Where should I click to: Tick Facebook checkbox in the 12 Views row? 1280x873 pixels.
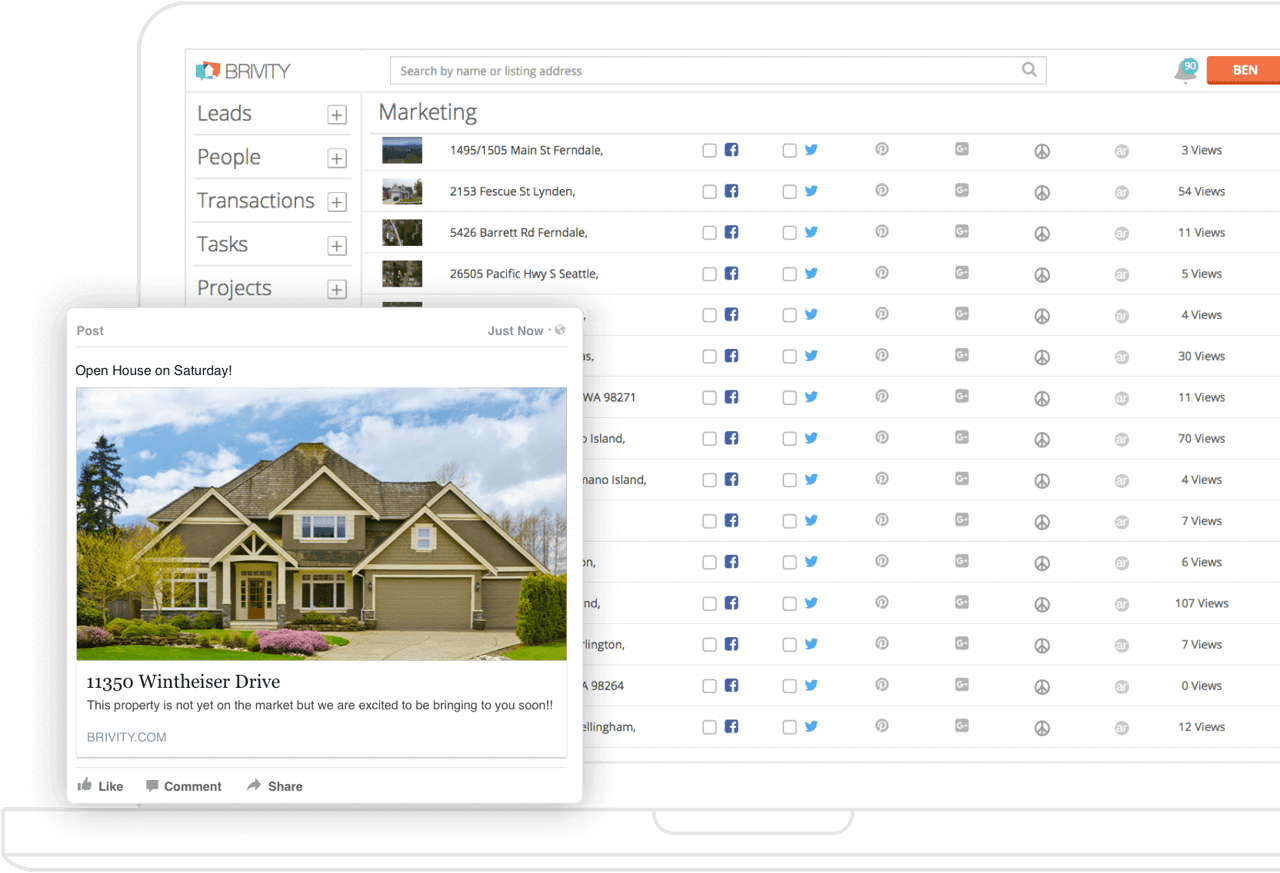(709, 728)
